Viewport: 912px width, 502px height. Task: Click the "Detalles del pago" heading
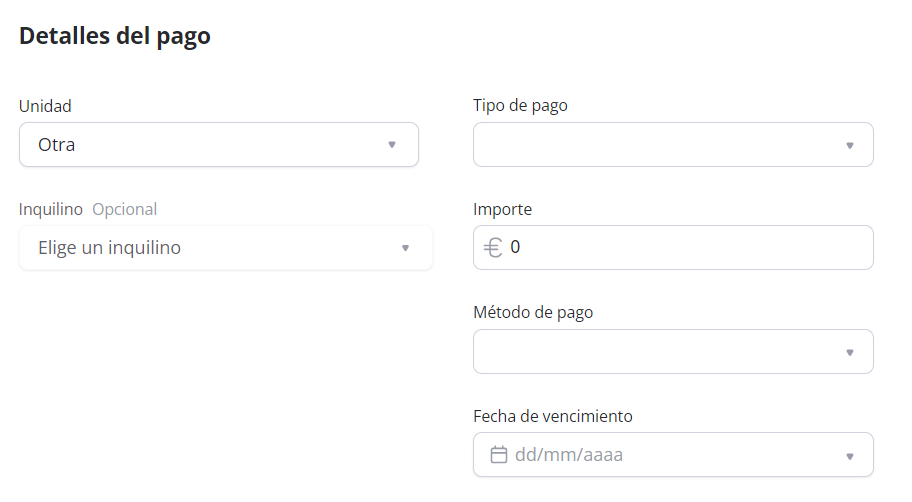[x=115, y=36]
